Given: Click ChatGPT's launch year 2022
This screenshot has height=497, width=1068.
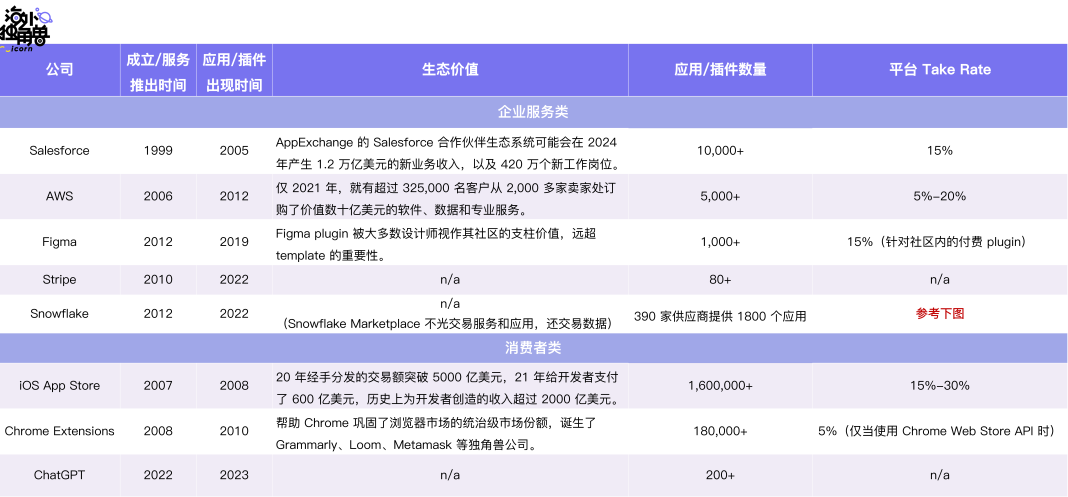Looking at the screenshot, I should point(158,475).
